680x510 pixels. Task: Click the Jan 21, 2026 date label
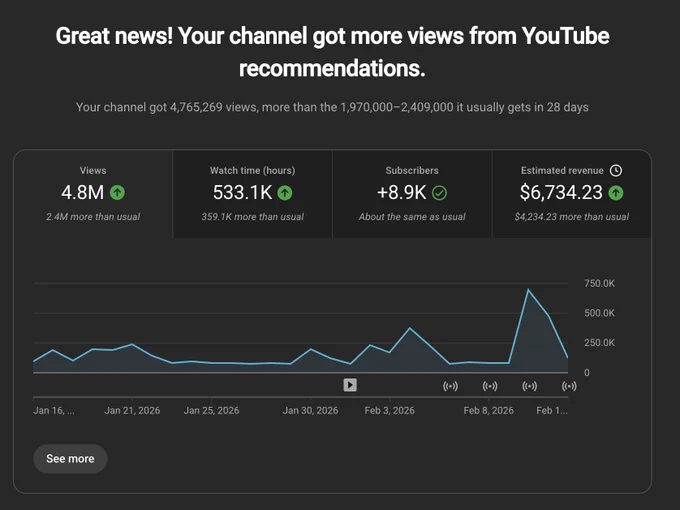click(132, 410)
